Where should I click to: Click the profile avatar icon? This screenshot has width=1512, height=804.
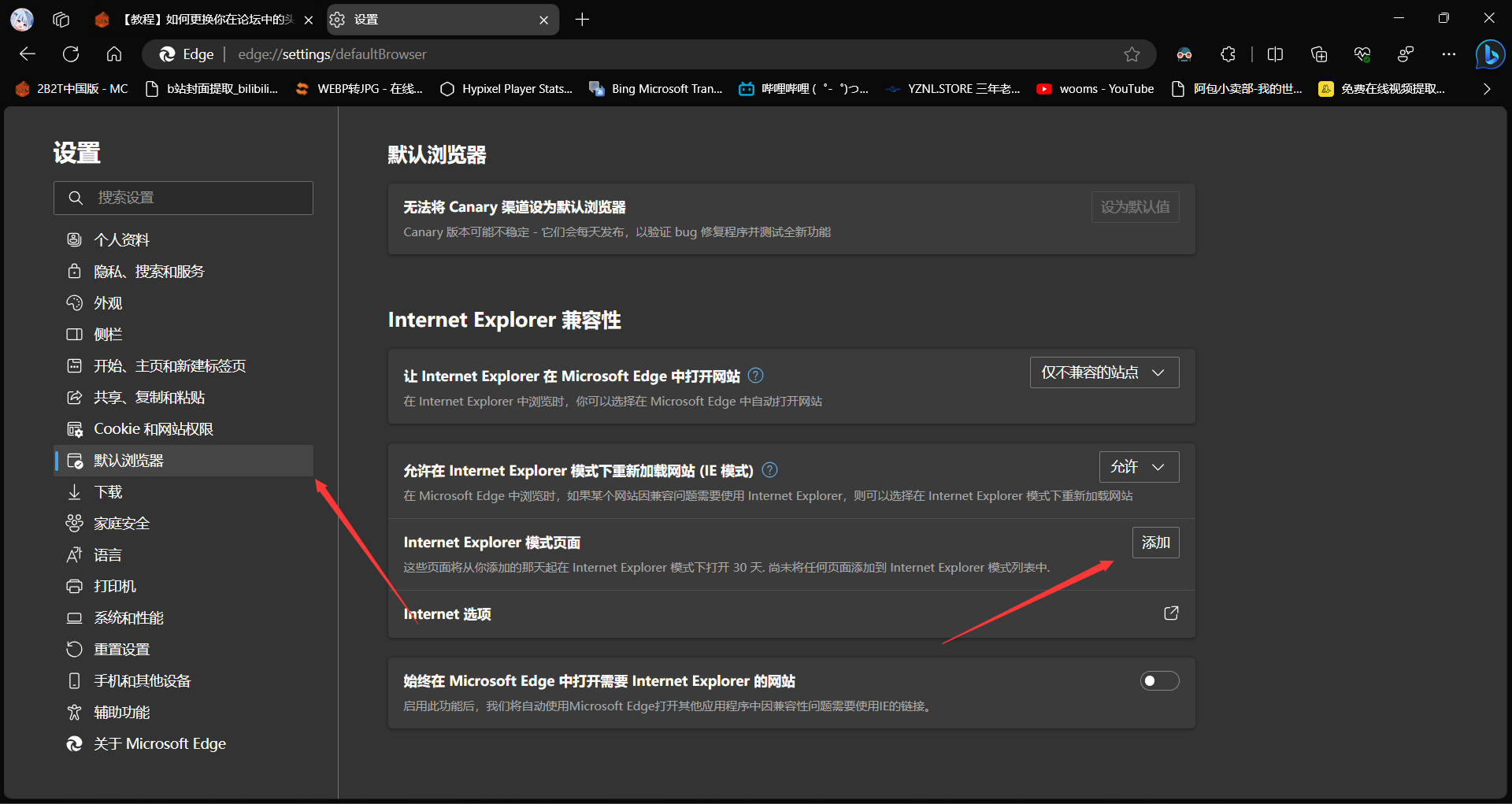click(22, 20)
